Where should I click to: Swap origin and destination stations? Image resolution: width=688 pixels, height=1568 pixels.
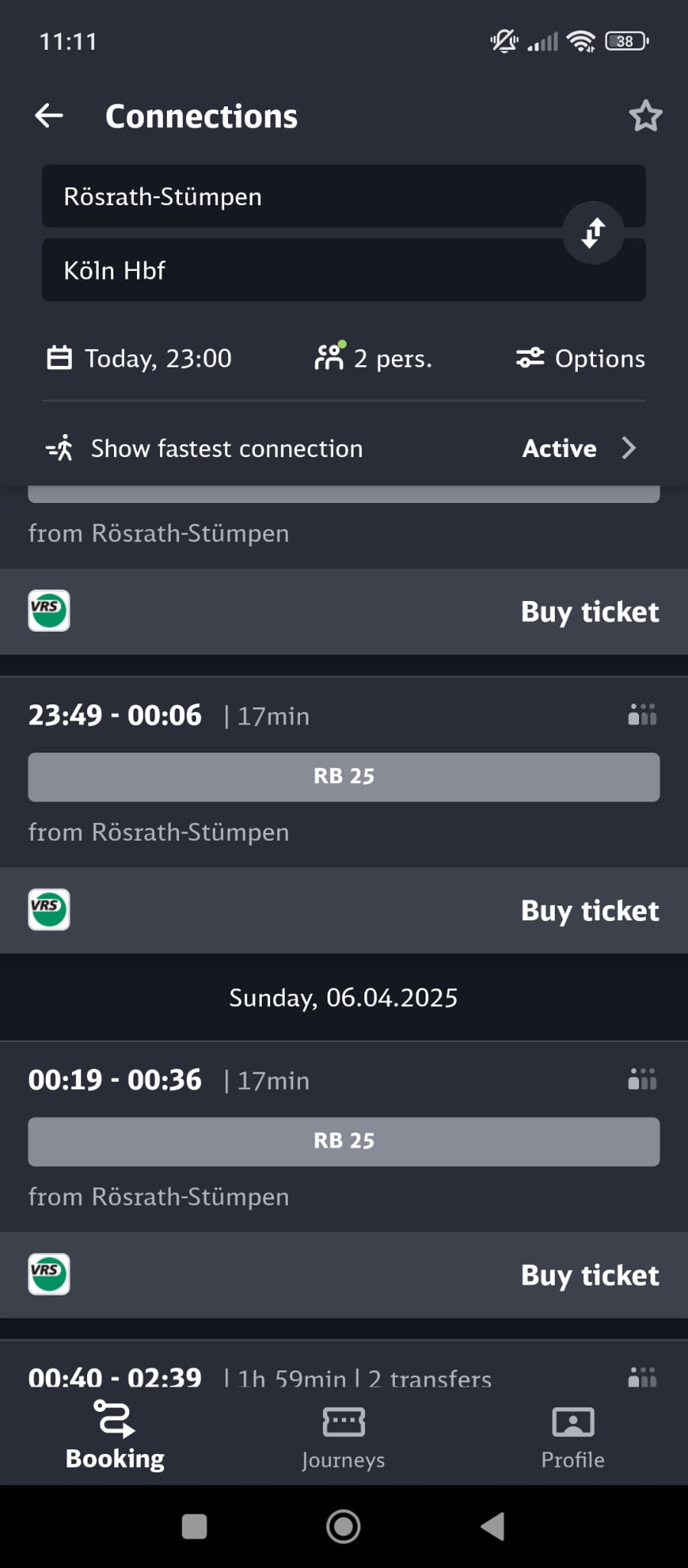tap(593, 233)
